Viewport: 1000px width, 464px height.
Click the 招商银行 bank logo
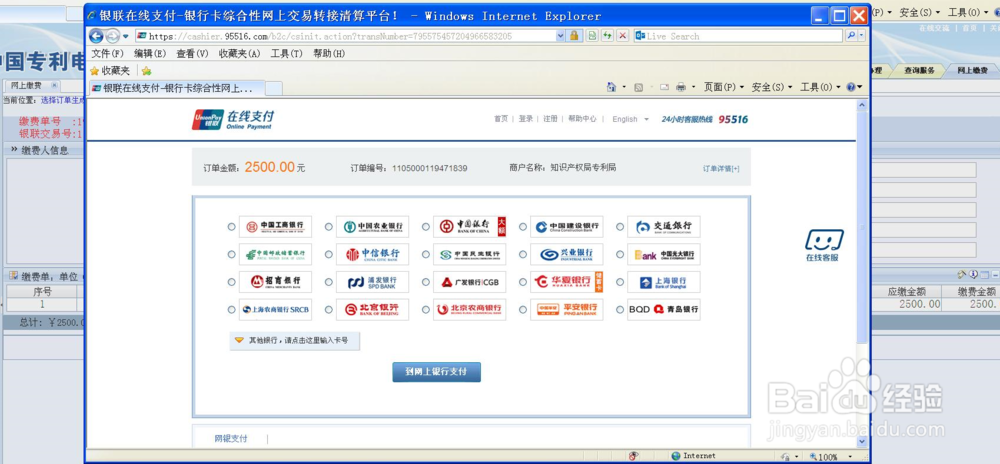276,282
